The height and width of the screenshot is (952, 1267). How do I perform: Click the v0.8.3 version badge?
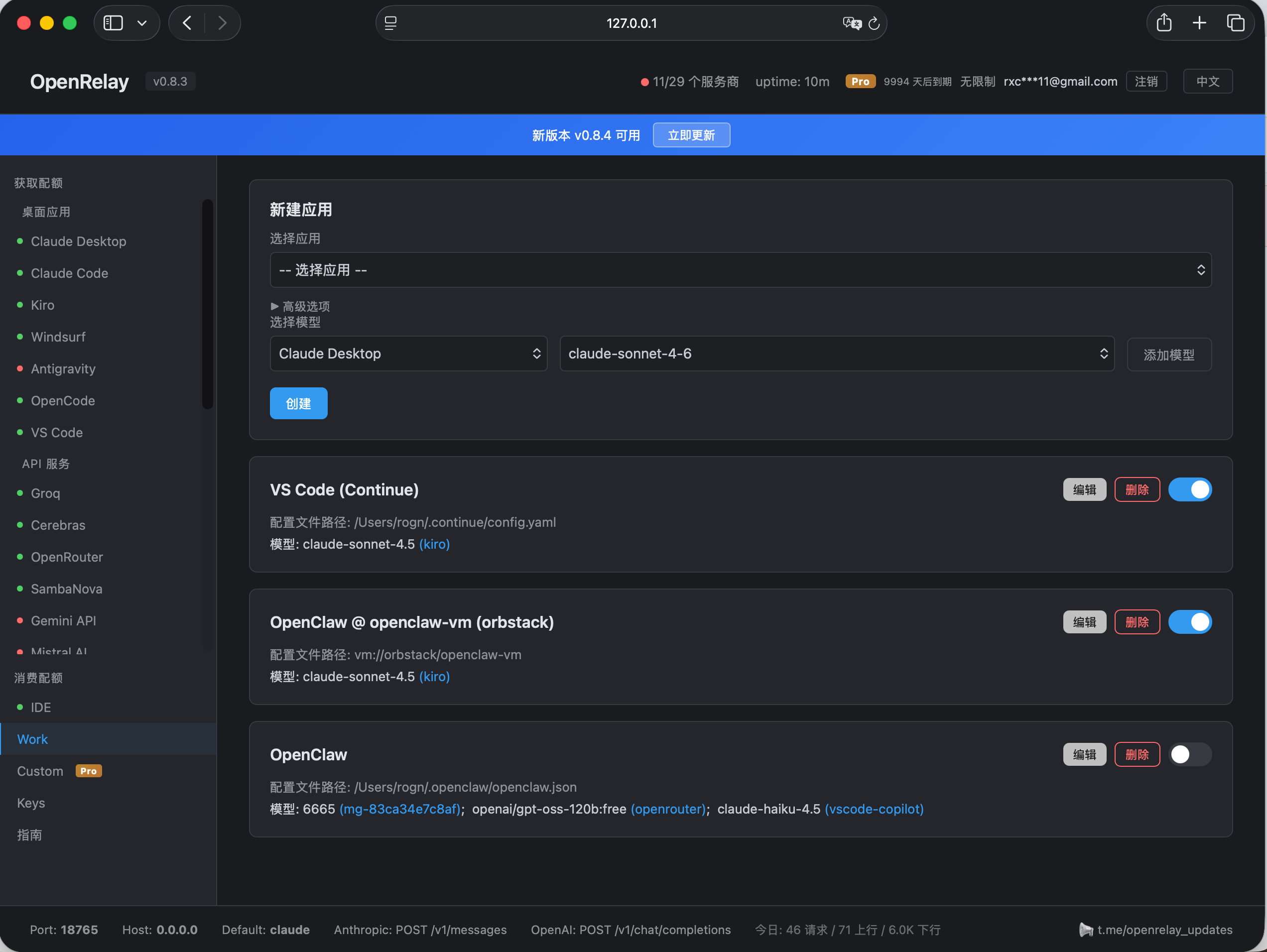tap(170, 81)
